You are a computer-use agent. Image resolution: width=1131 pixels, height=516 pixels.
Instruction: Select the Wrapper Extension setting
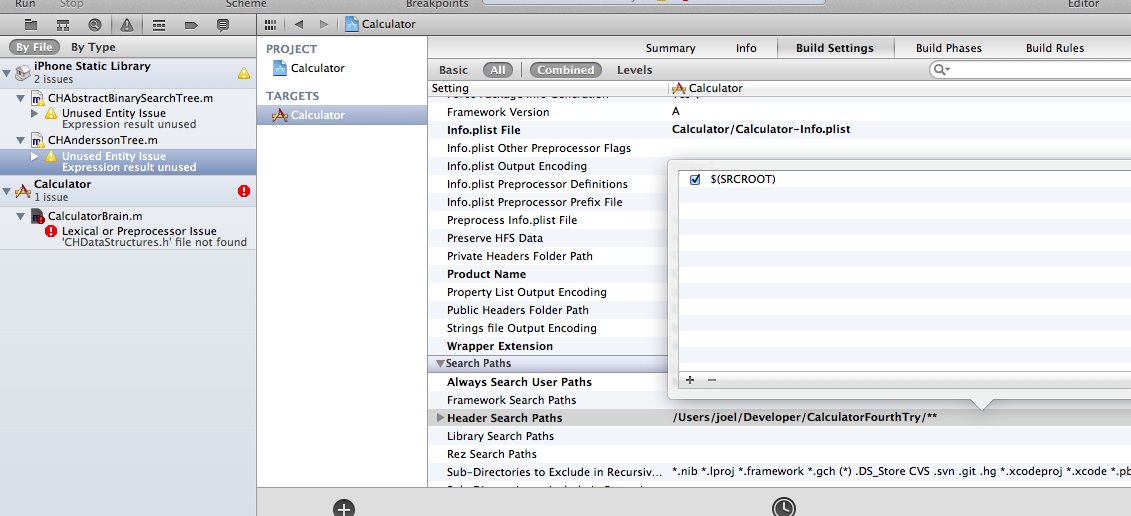[x=500, y=346]
